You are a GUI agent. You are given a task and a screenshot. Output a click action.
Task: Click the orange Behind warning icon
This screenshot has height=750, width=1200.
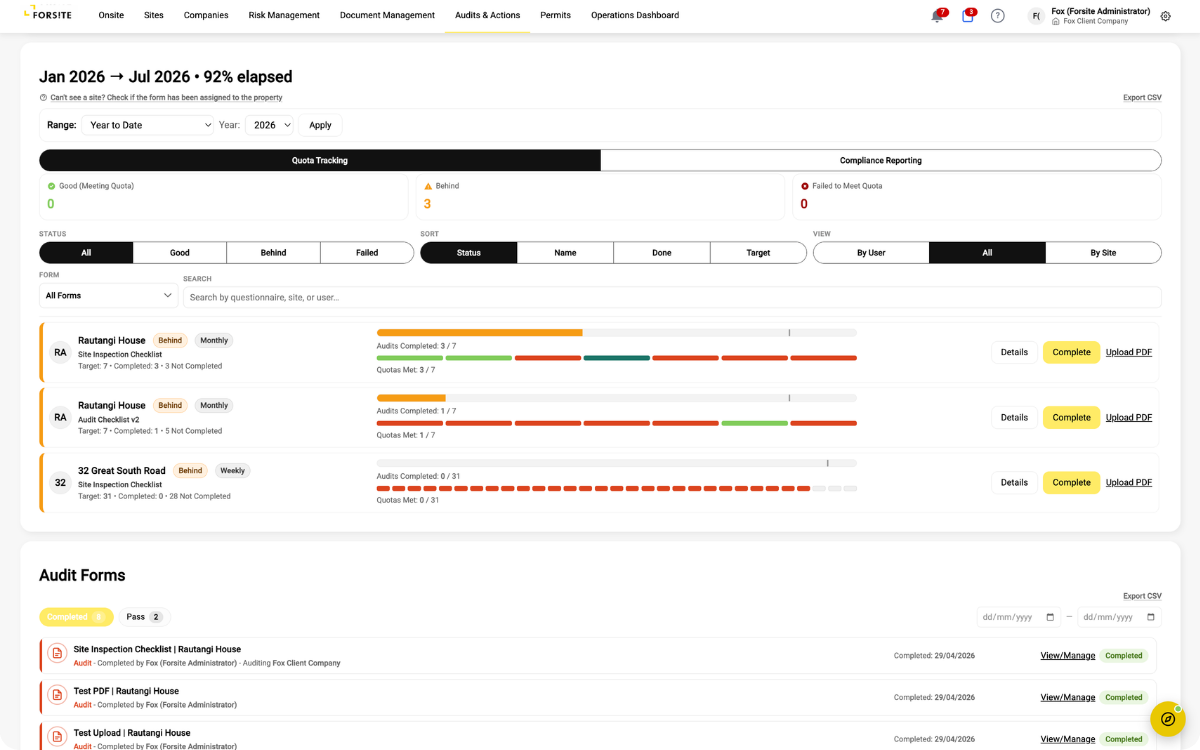[x=428, y=186]
